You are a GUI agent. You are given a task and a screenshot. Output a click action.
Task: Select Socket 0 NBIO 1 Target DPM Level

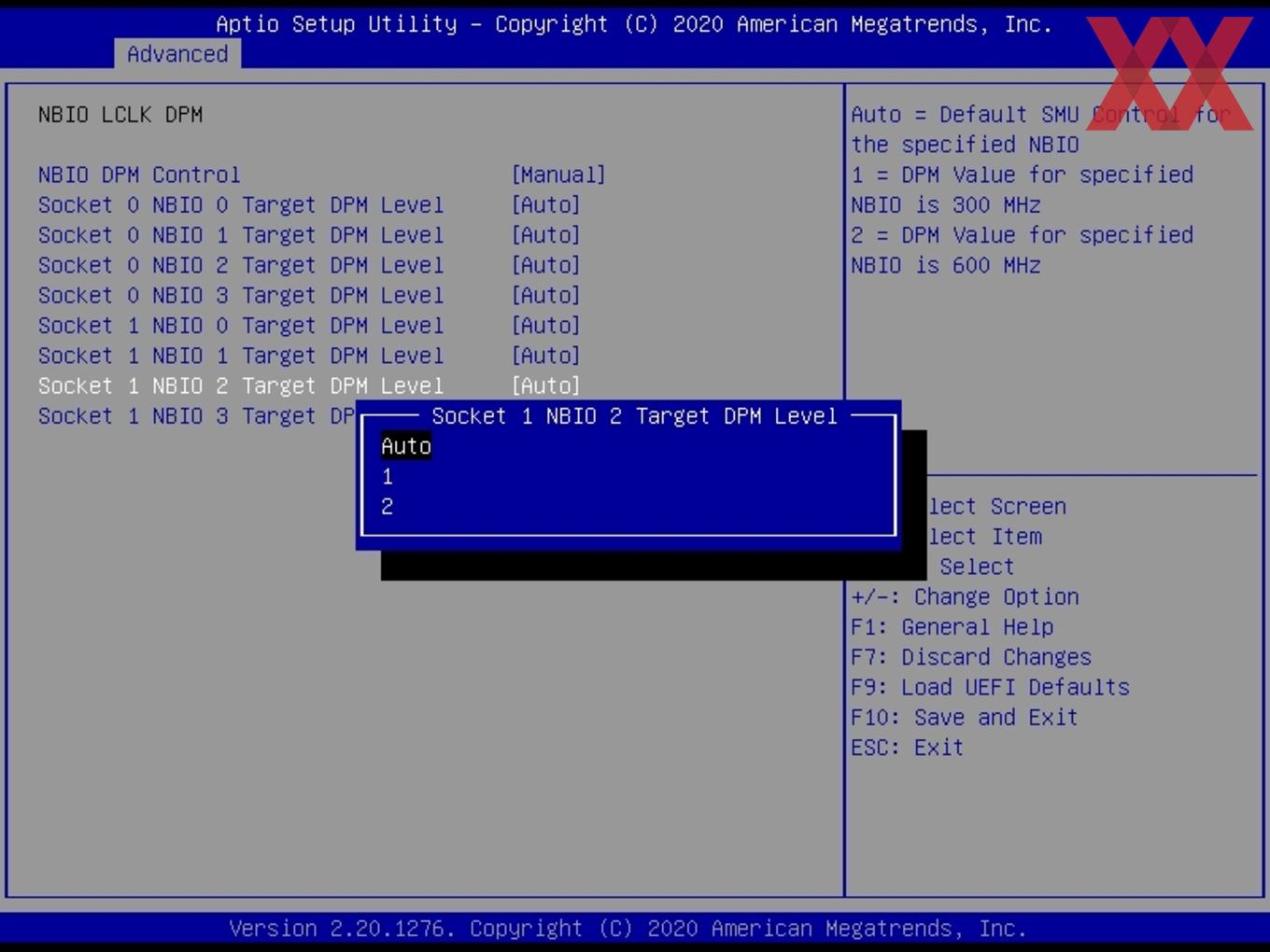pos(241,235)
